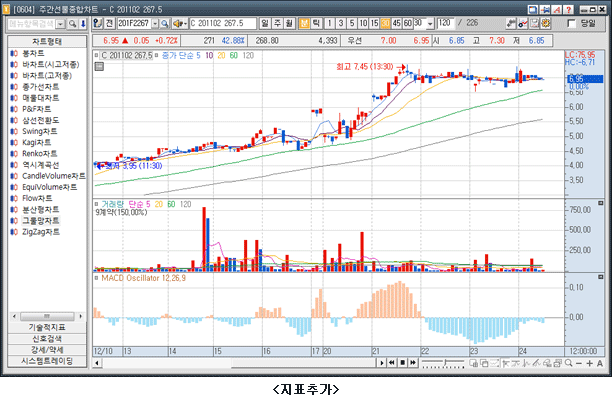Click the settings gear icon in top toolbar
This screenshot has height=397, width=612.
point(546,23)
